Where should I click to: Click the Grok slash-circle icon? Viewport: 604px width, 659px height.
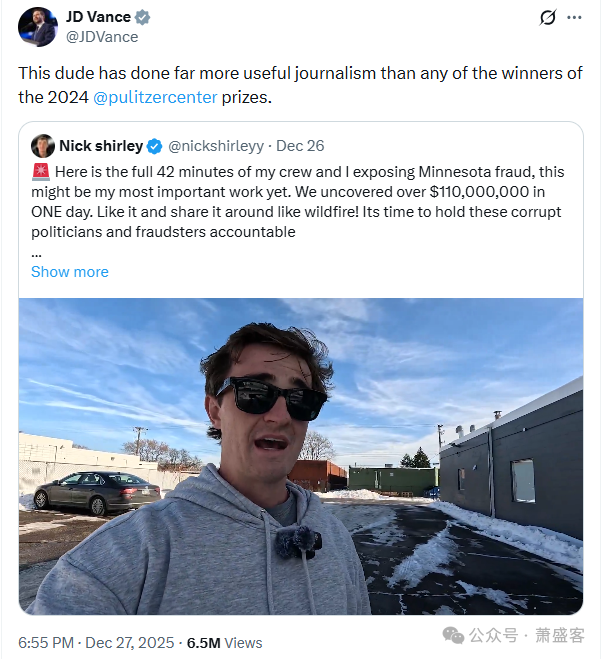click(548, 18)
